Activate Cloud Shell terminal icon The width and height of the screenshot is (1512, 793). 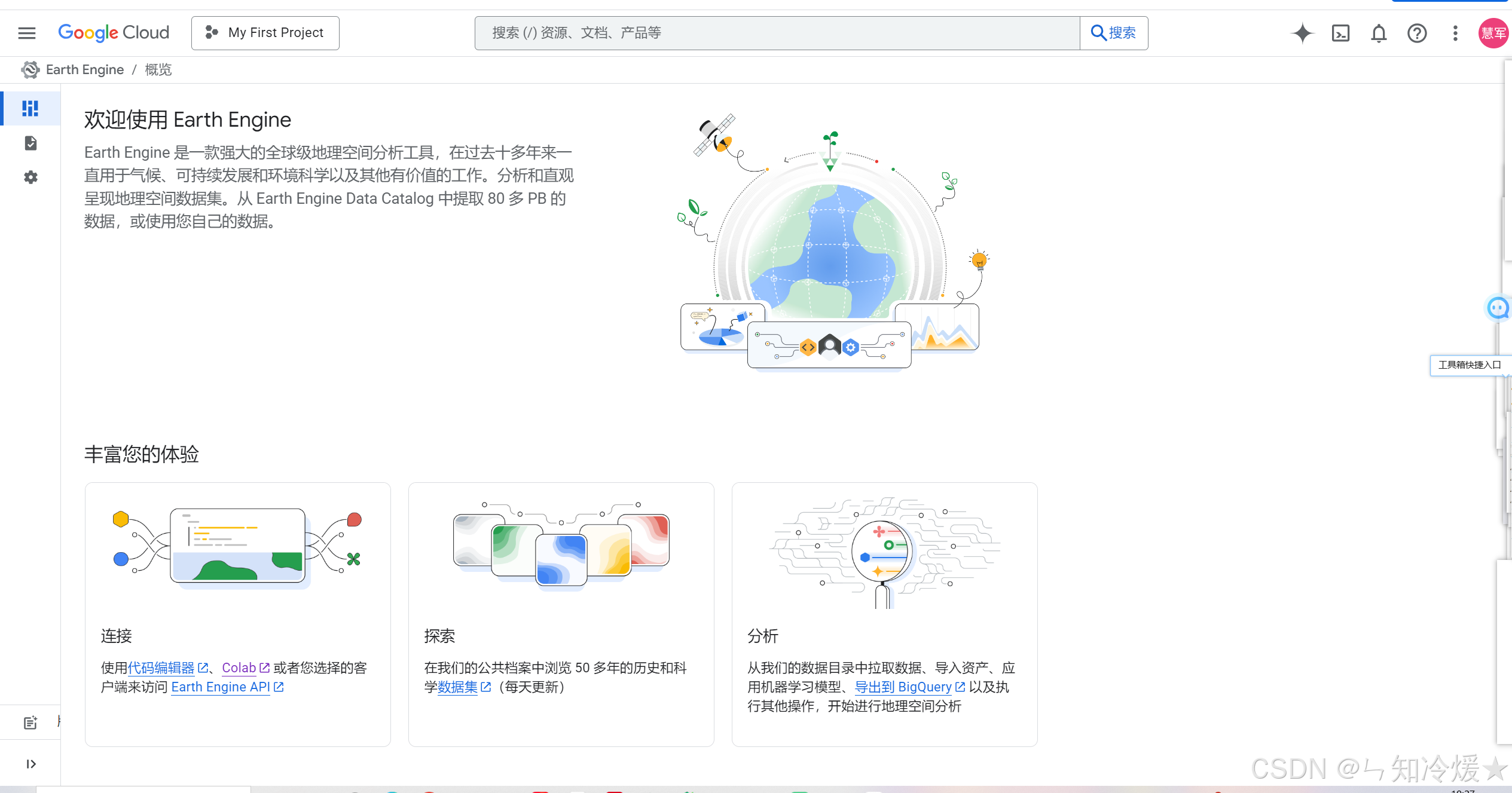pos(1340,33)
